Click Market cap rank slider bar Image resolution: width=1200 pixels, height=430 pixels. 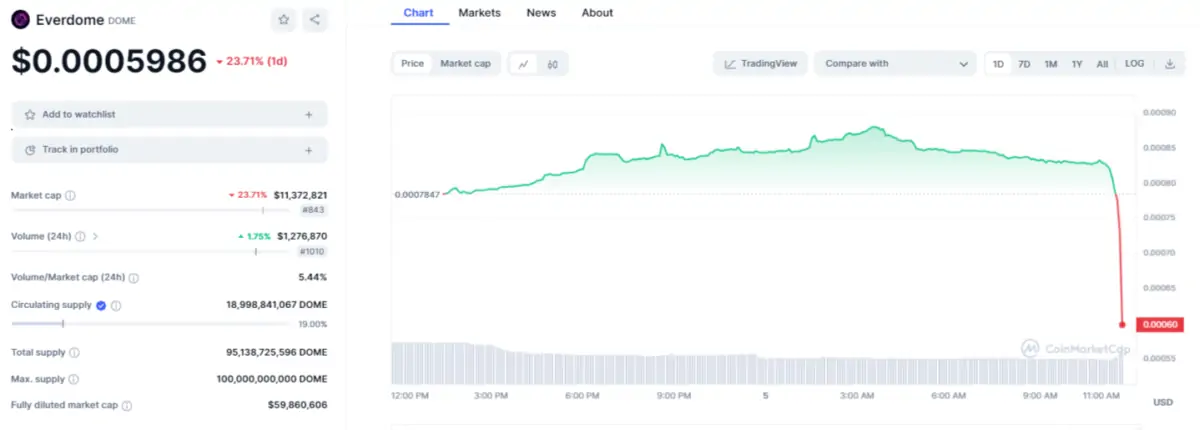click(153, 210)
